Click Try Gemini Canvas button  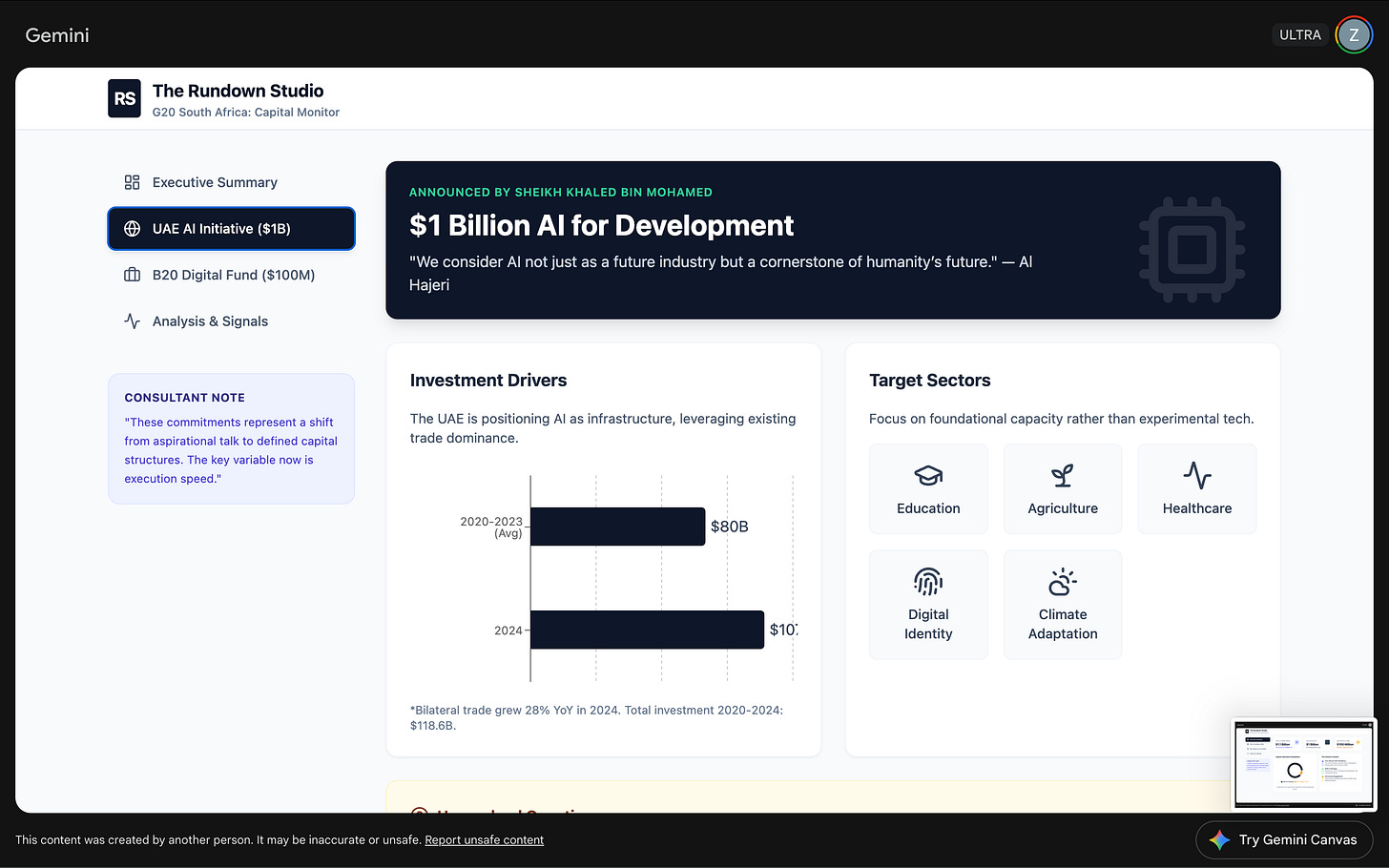[x=1284, y=839]
